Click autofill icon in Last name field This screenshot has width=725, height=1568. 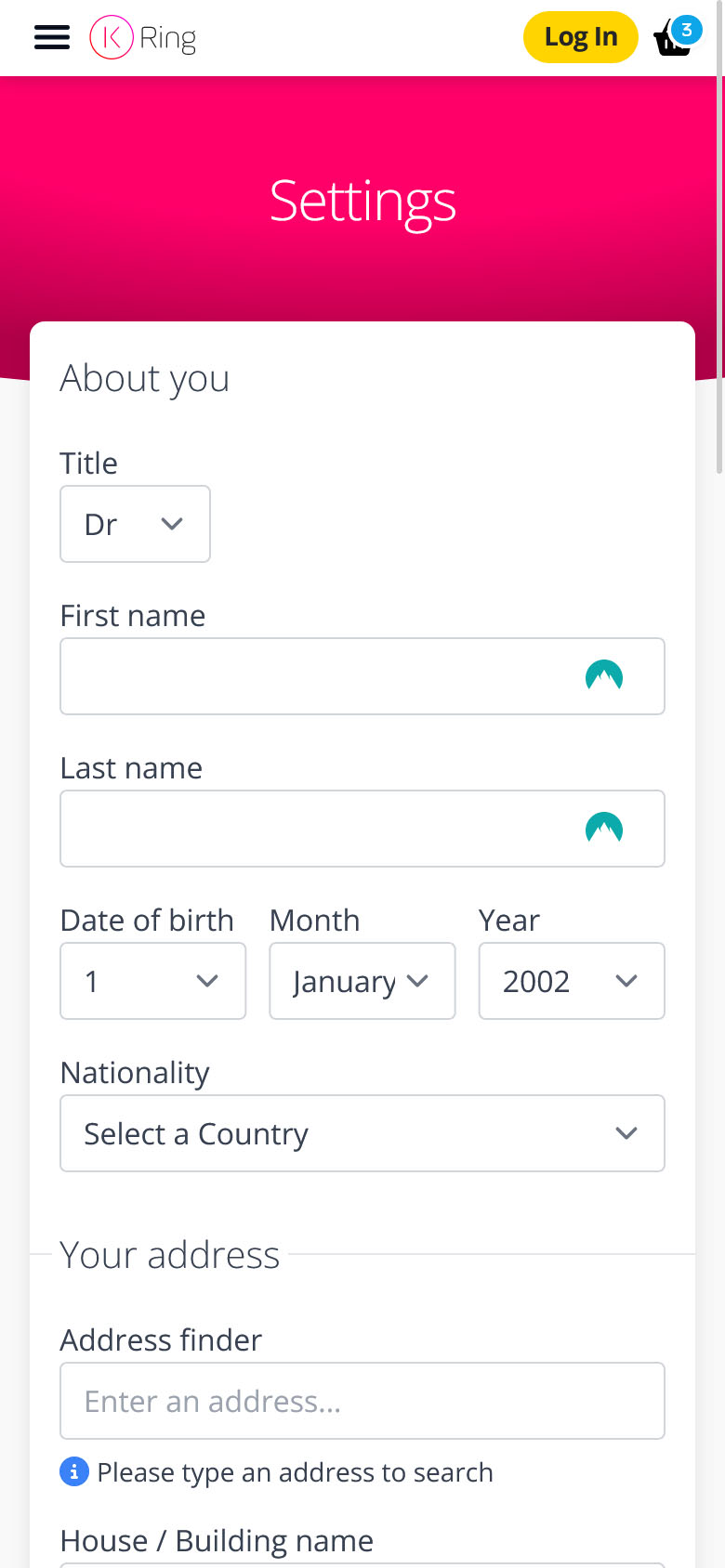click(604, 829)
